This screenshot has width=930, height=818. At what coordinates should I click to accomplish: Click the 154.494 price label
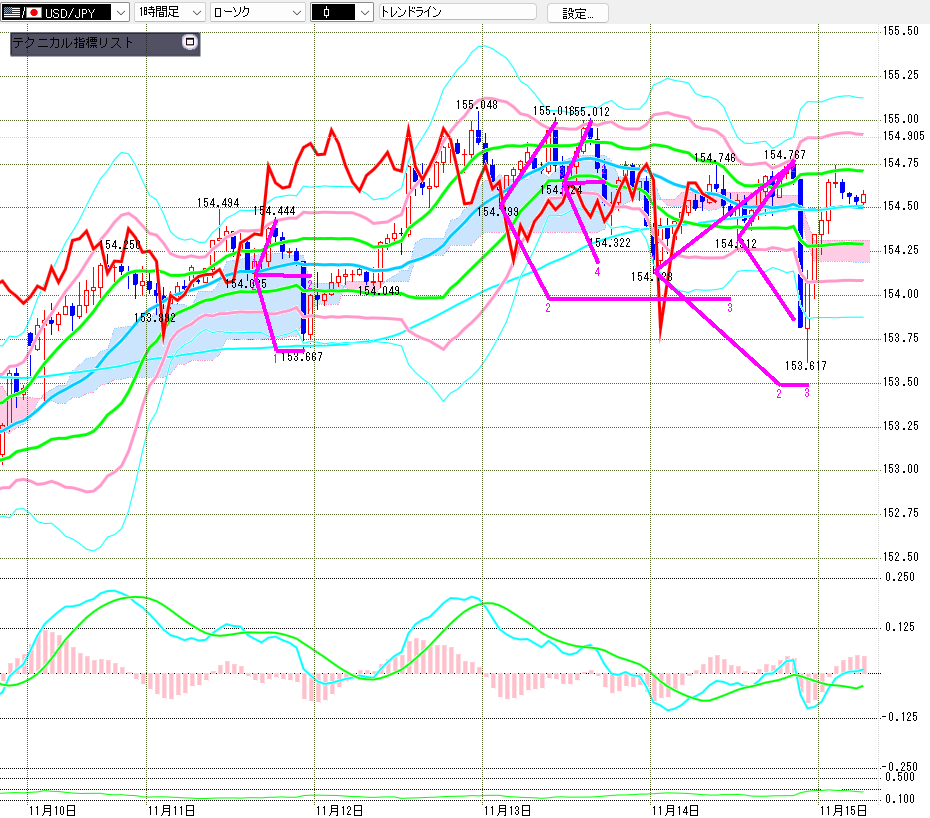coord(218,203)
